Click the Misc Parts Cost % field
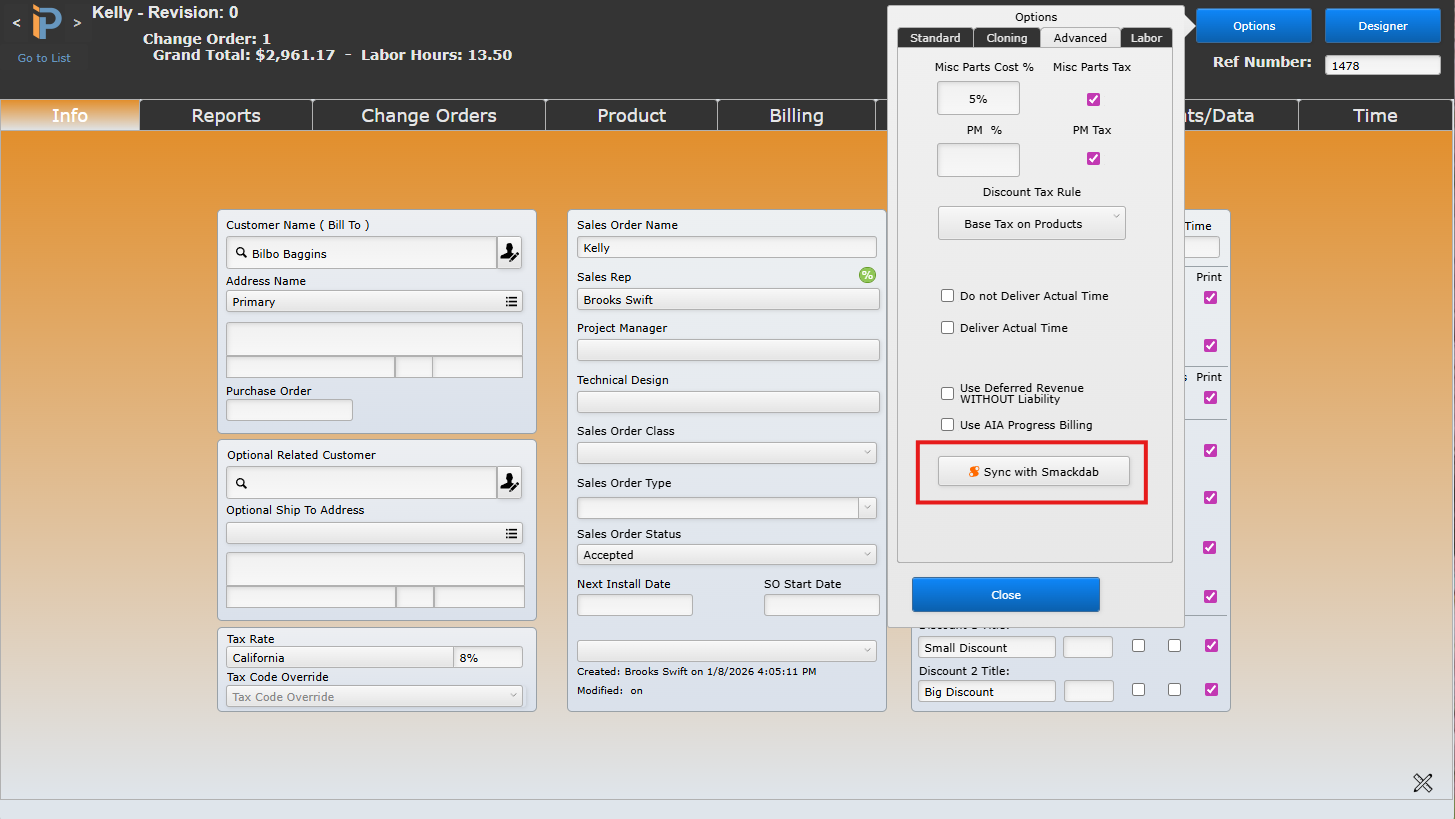 pyautogui.click(x=977, y=99)
